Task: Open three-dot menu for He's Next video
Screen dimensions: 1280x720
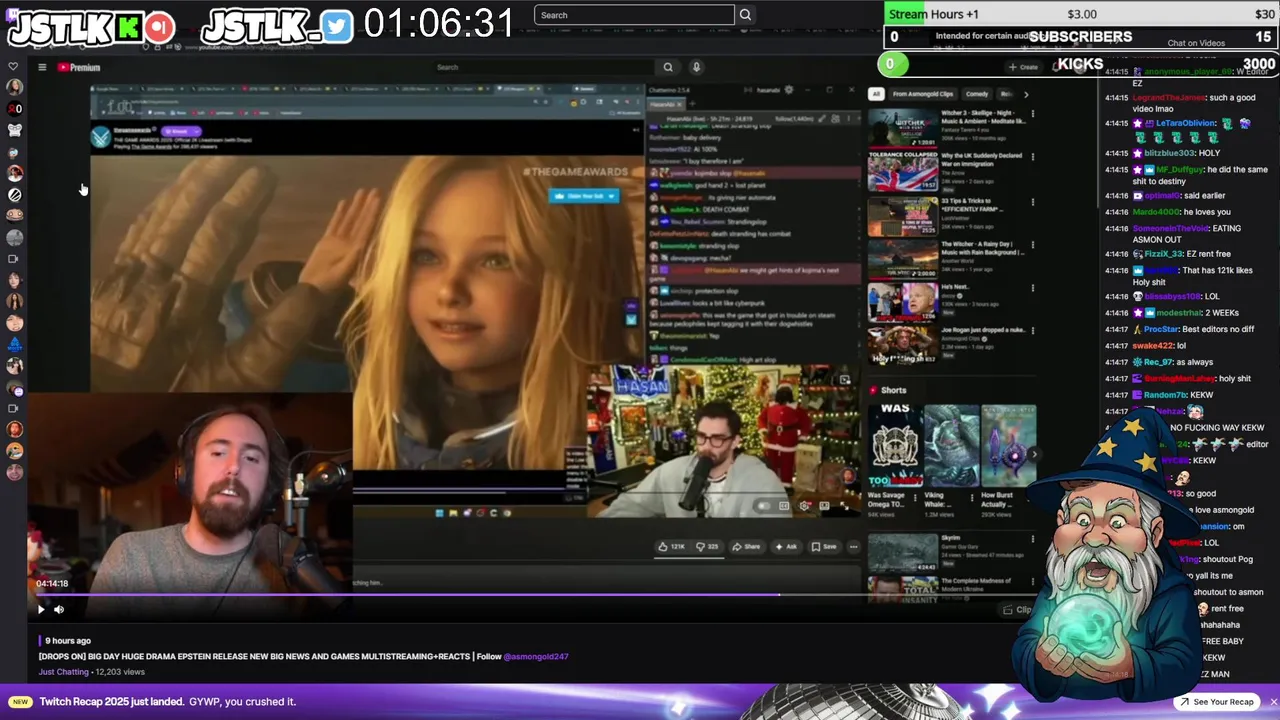Action: pyautogui.click(x=1032, y=290)
